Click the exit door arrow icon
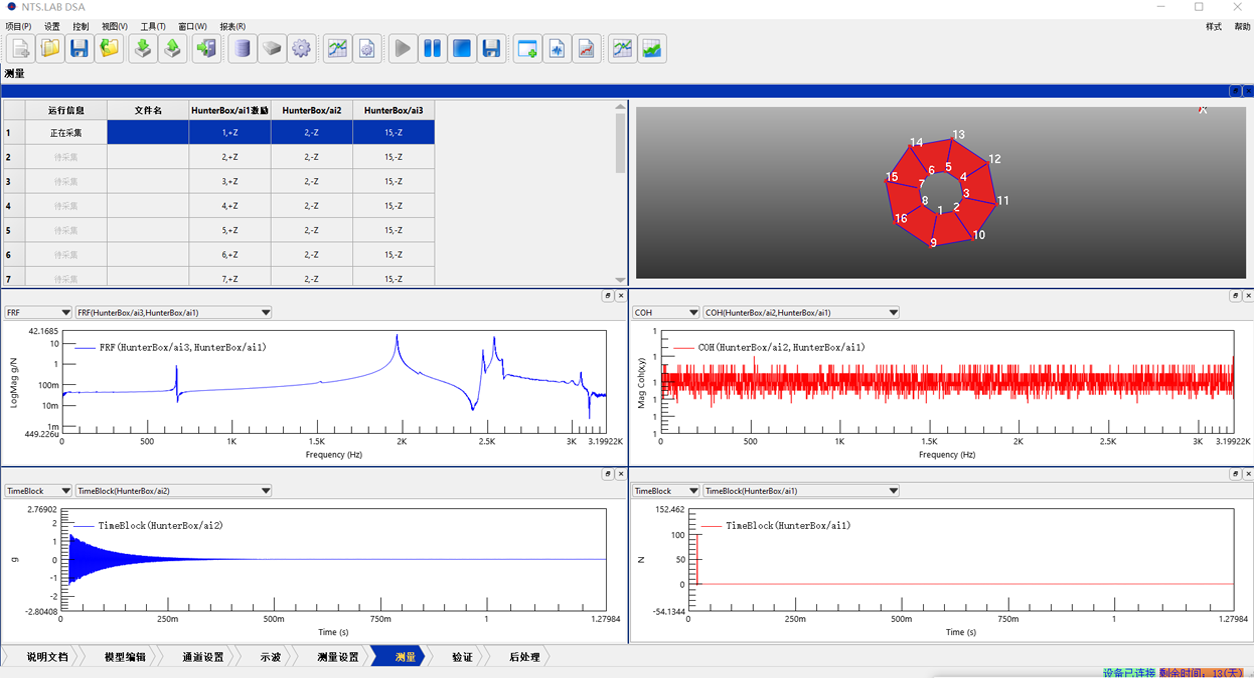This screenshot has height=678, width=1254. click(207, 48)
